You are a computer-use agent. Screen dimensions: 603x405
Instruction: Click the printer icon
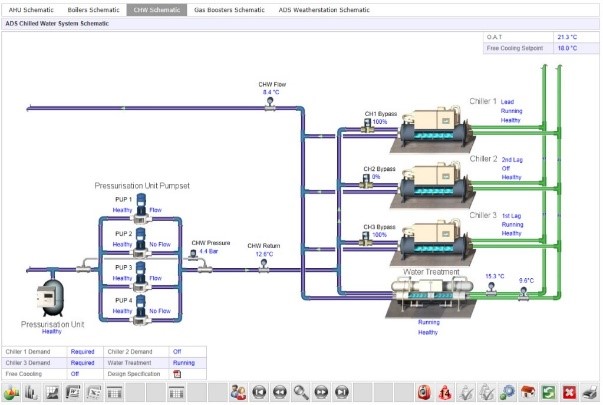tap(590, 392)
